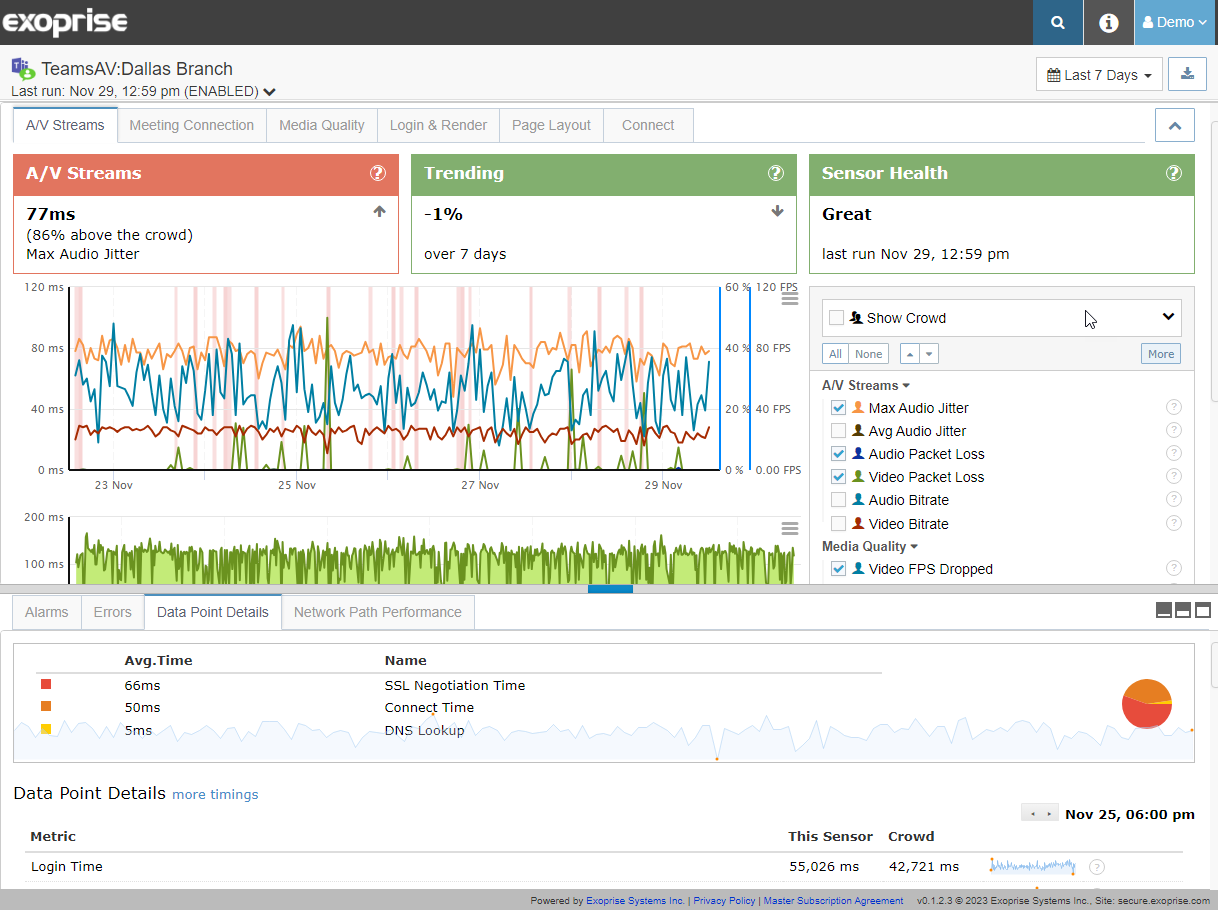
Task: Switch to Errors tab
Action: pos(113,612)
